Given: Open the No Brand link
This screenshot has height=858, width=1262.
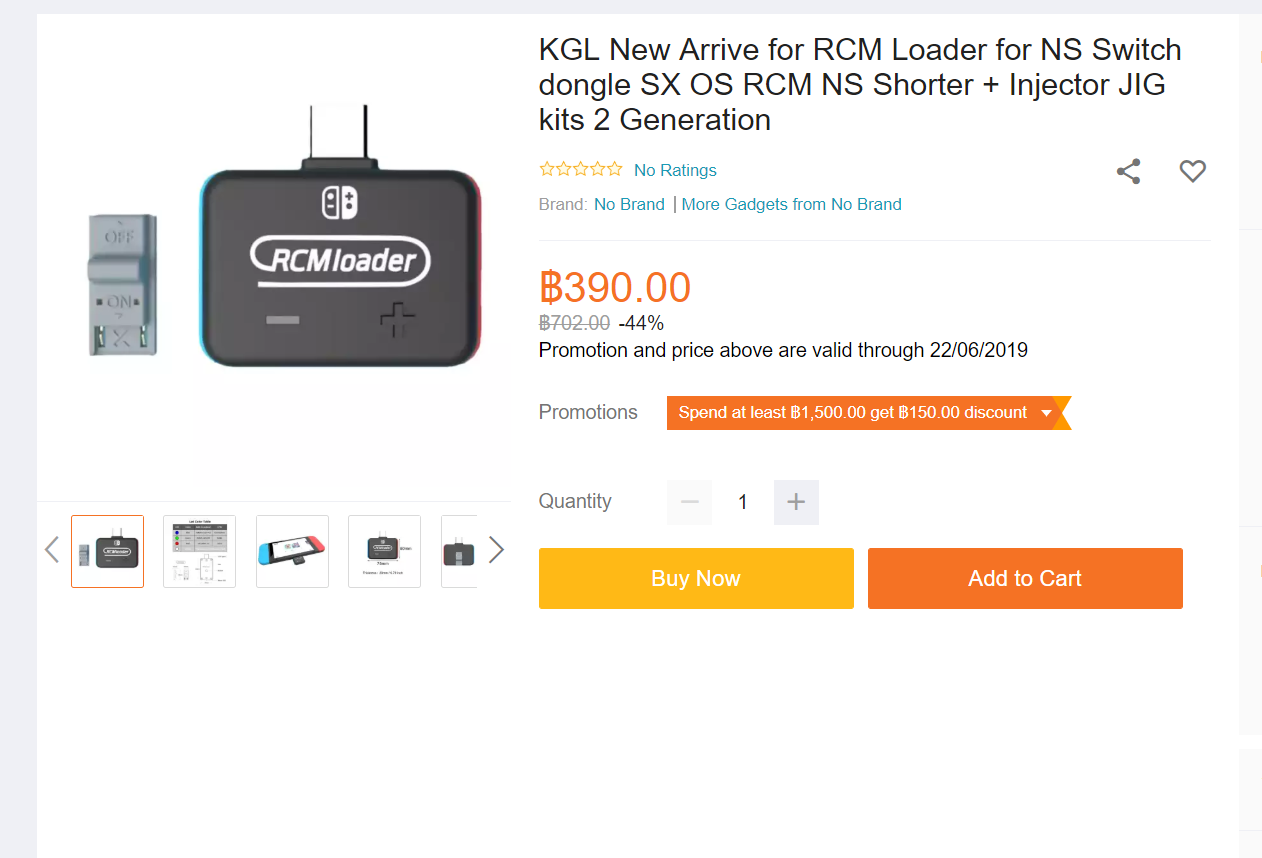Looking at the screenshot, I should pos(629,204).
